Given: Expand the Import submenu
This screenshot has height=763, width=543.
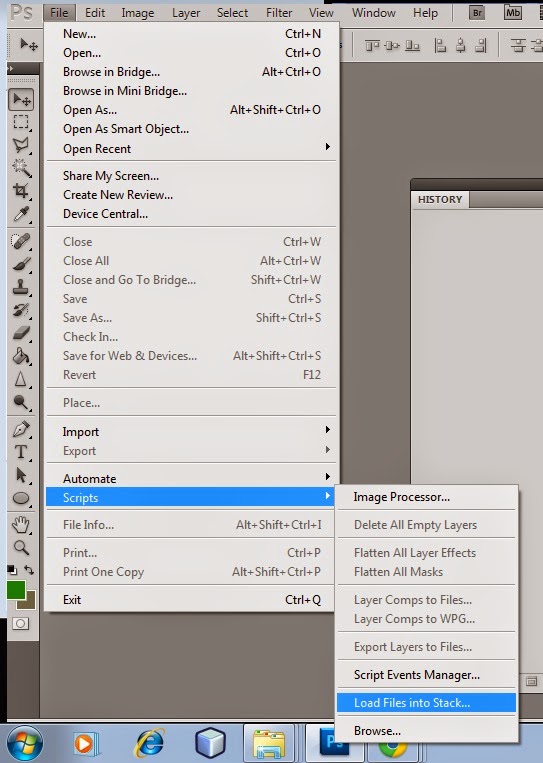Looking at the screenshot, I should 191,432.
